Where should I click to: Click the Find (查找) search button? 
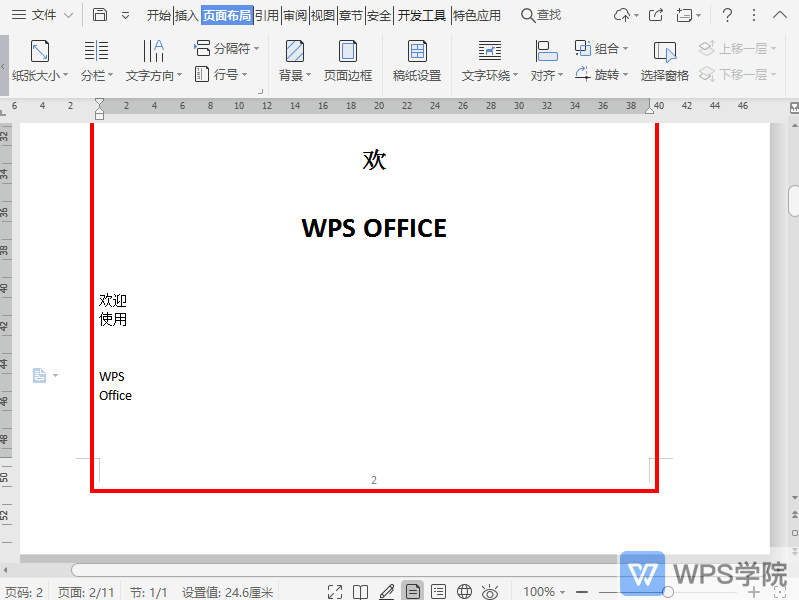tap(541, 15)
